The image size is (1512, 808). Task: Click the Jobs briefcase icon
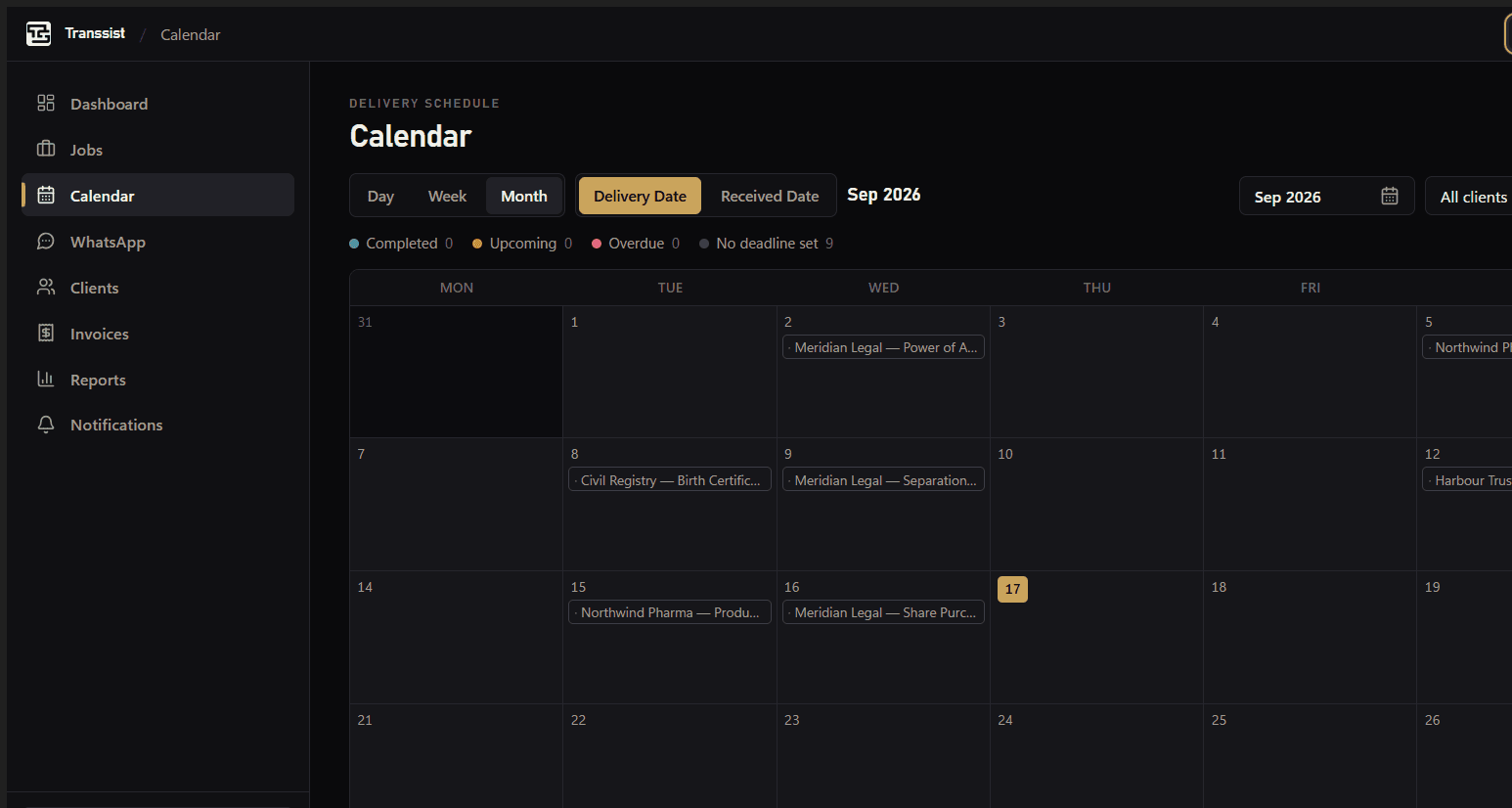pos(46,149)
